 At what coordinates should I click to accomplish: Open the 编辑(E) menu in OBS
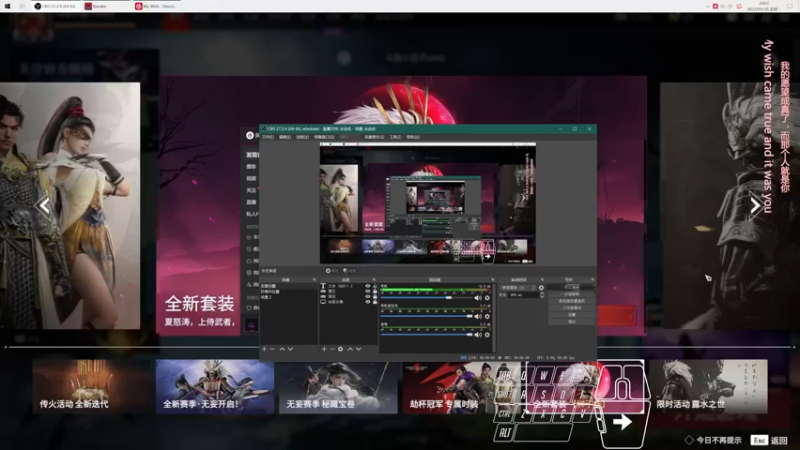click(285, 137)
